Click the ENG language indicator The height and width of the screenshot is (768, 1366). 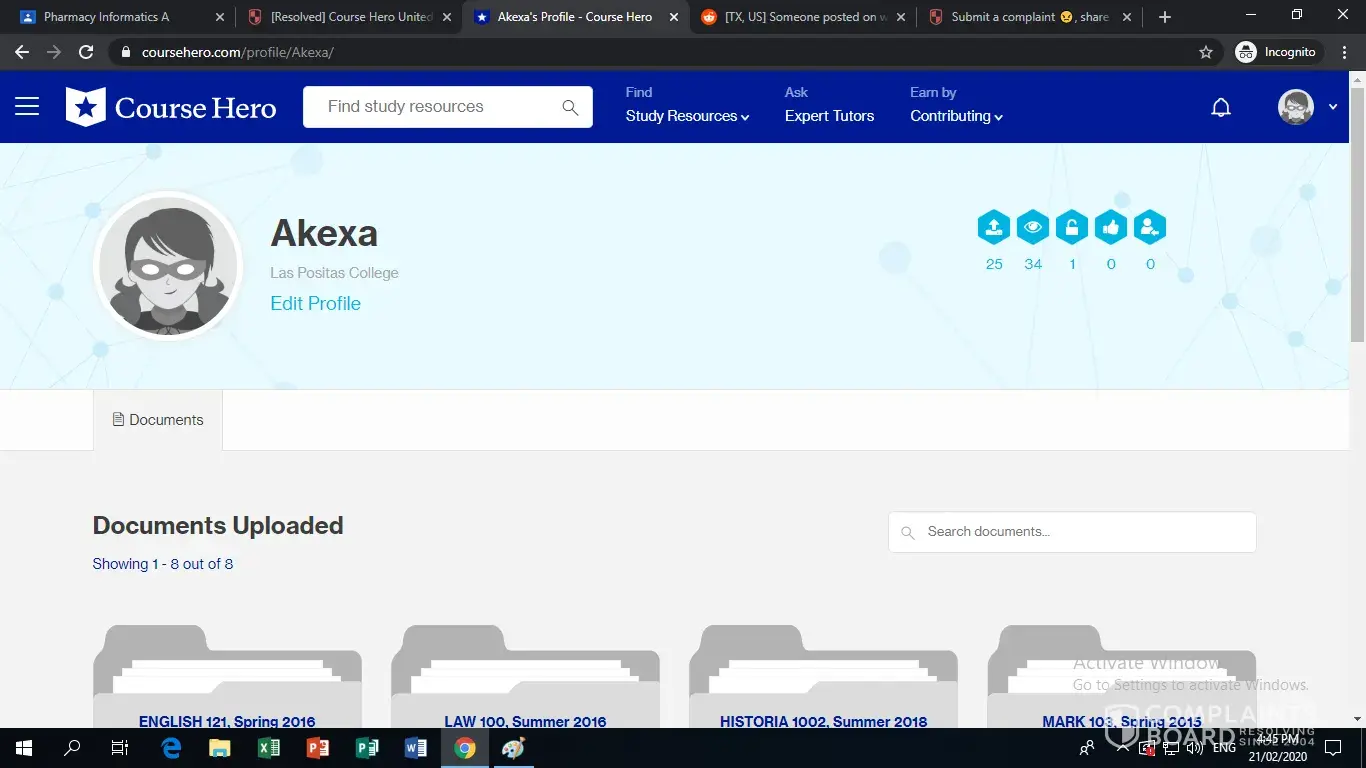[x=1224, y=748]
